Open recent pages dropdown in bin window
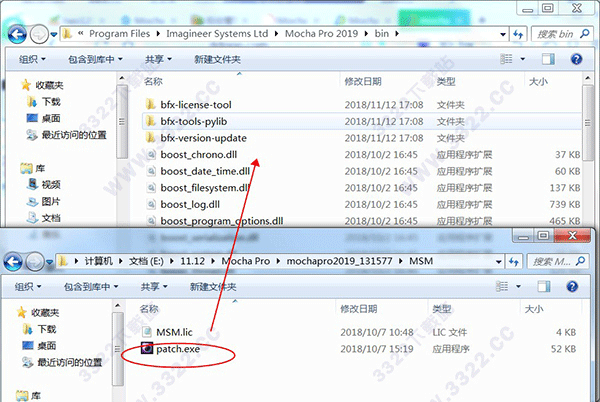 [x=54, y=35]
